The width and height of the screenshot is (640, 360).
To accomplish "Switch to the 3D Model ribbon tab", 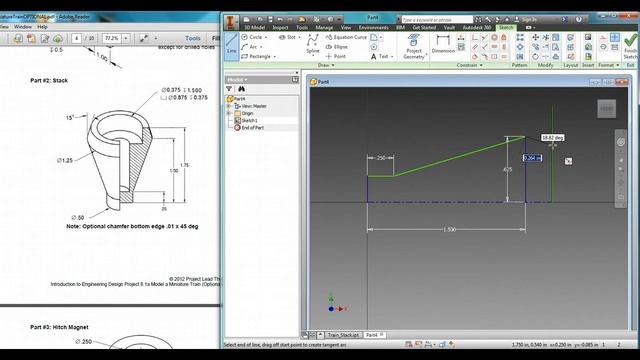I will coord(254,28).
